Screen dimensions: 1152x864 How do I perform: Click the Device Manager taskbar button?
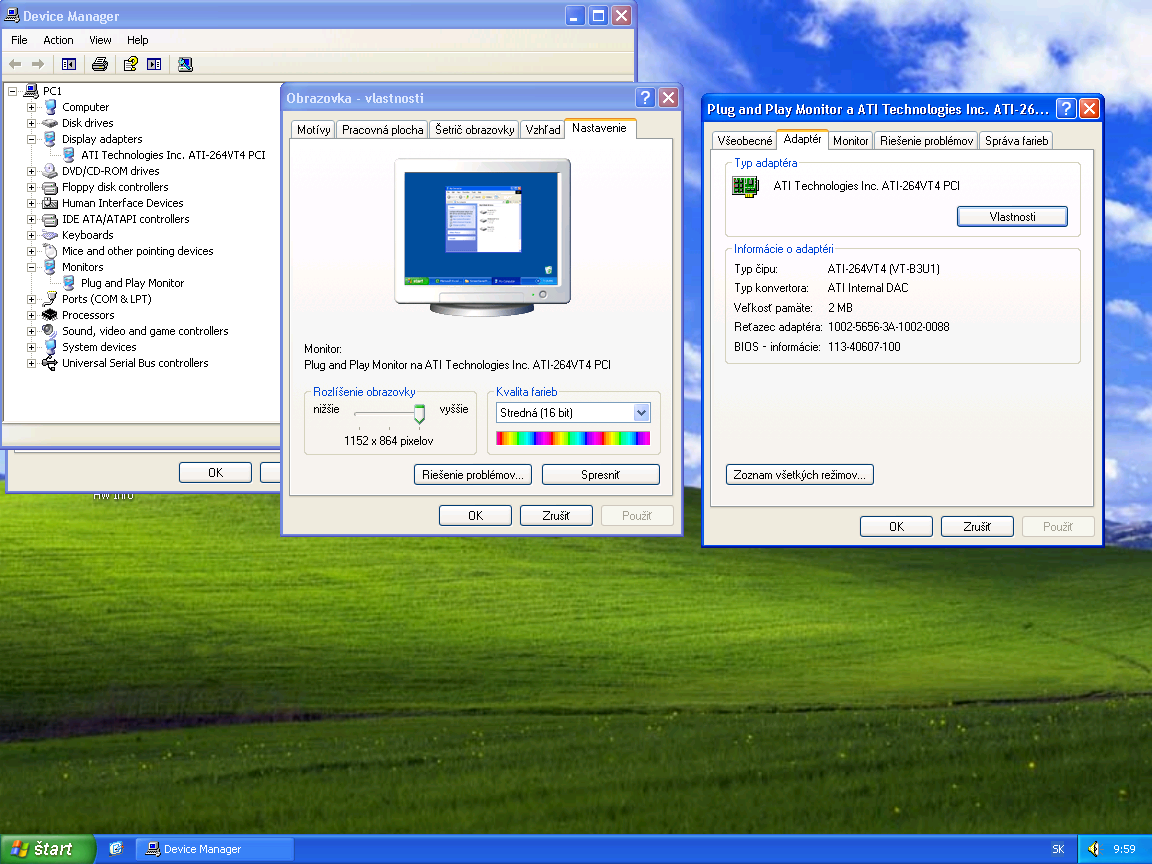(215, 849)
